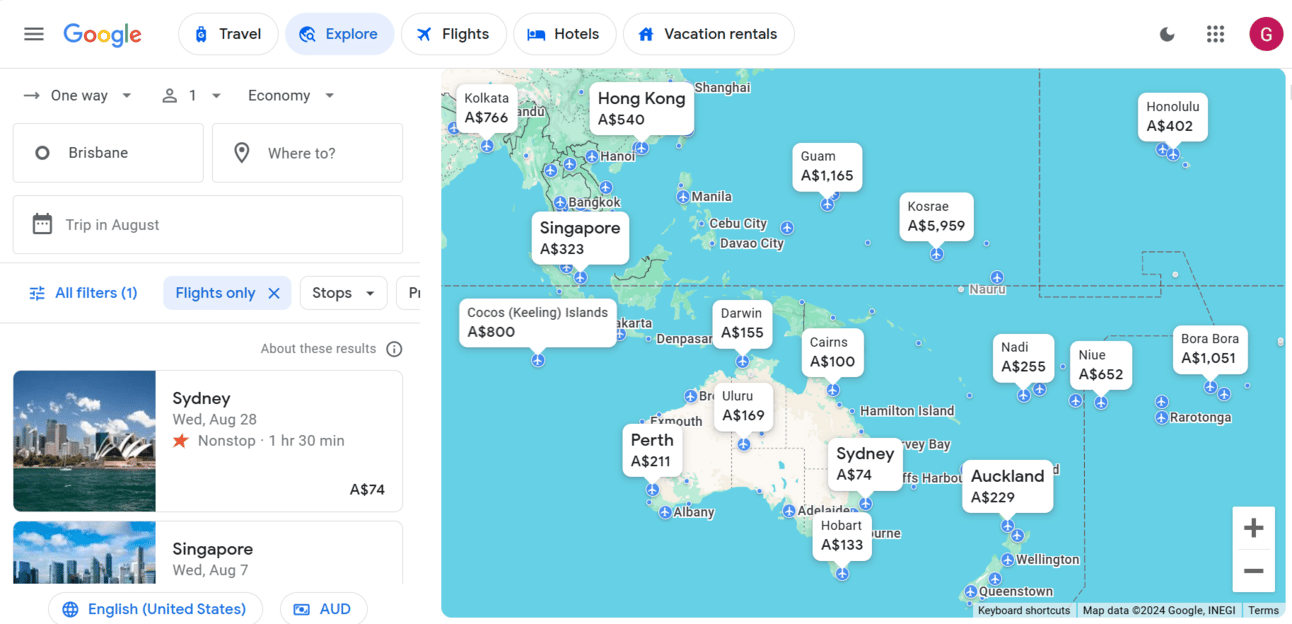Zoom in on the map

(x=1254, y=528)
